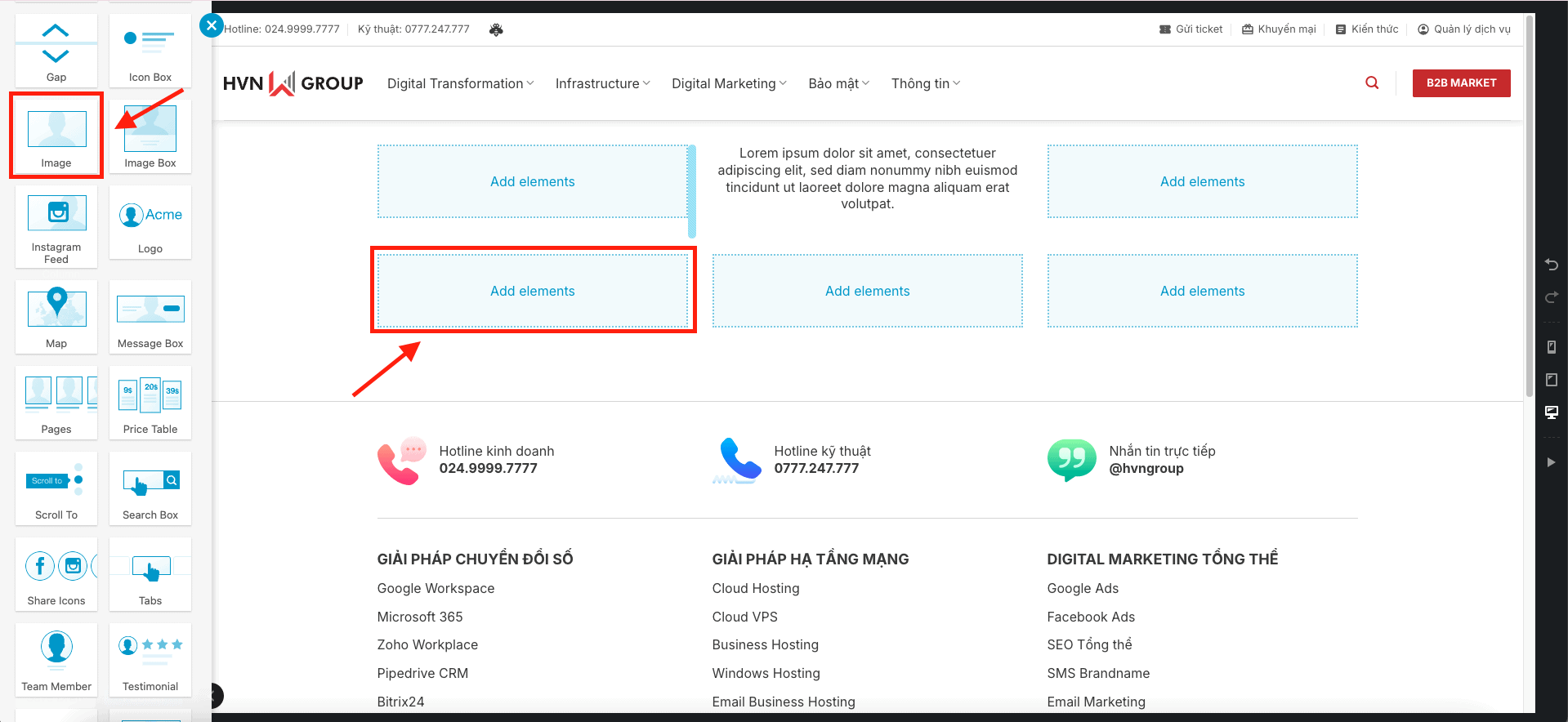Open the Digital Marketing menu
This screenshot has height=722, width=1568.
click(x=728, y=83)
